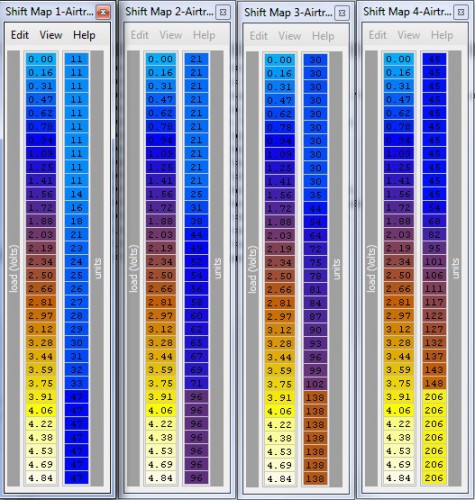Select the value 148 cell in Shift Map 4
This screenshot has height=500, width=475.
[434, 383]
